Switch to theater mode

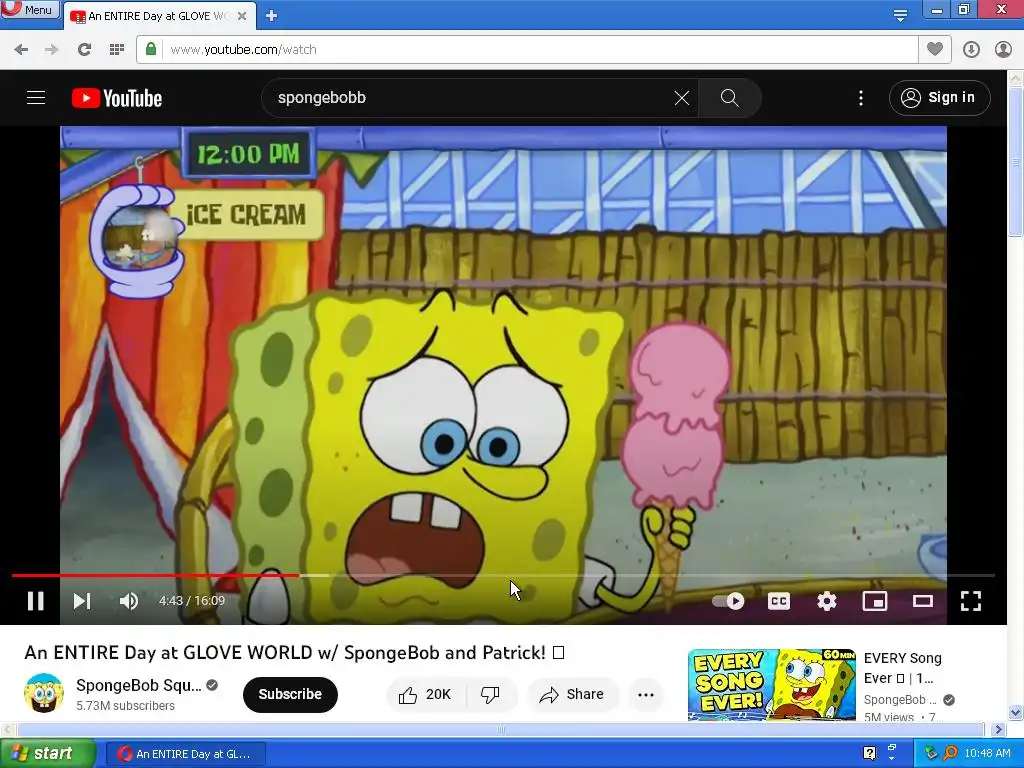point(923,601)
